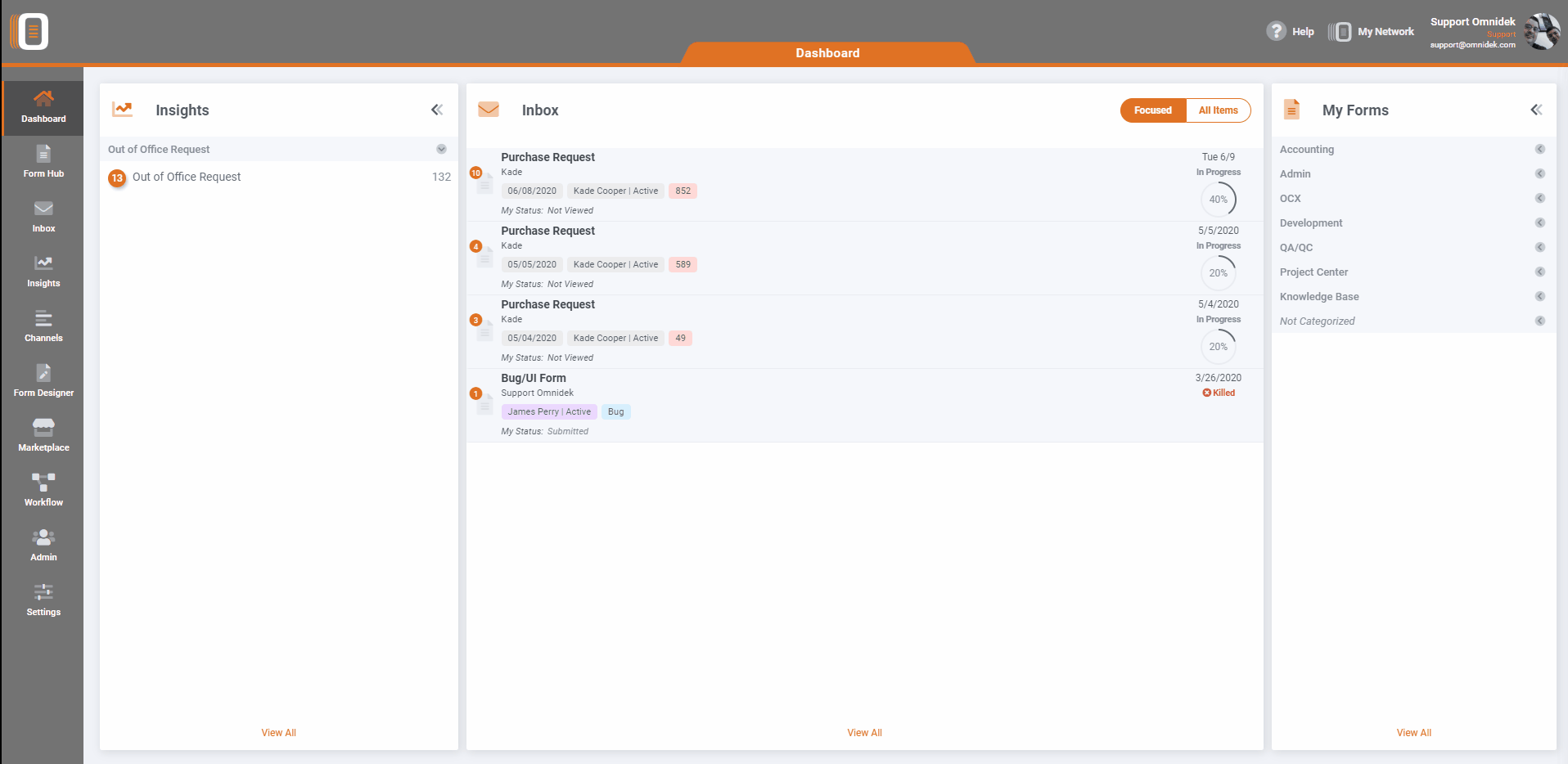Image resolution: width=1568 pixels, height=764 pixels.
Task: Expand the Accounting forms category
Action: (1540, 149)
